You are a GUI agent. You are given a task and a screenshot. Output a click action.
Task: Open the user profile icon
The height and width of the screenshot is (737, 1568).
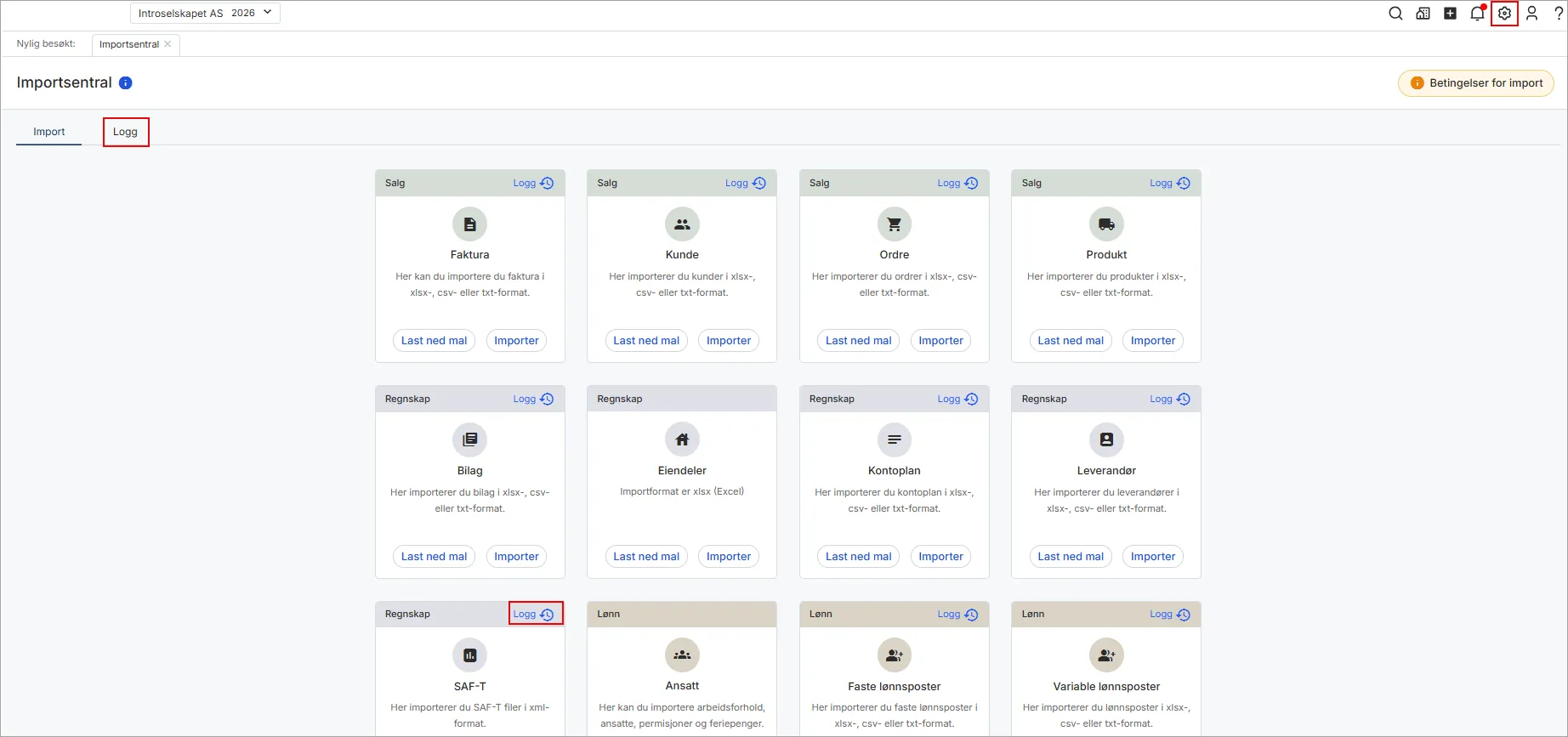(x=1531, y=14)
